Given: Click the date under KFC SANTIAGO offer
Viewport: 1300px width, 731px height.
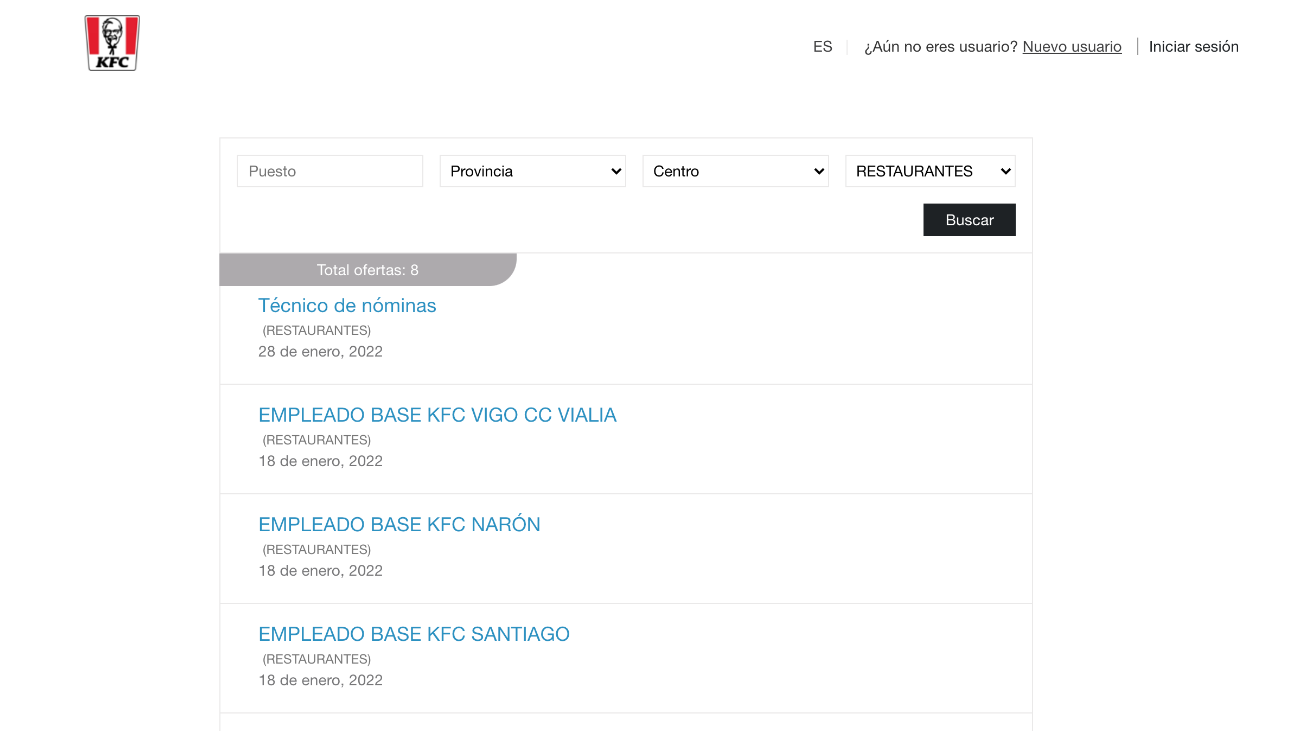Looking at the screenshot, I should (x=320, y=680).
